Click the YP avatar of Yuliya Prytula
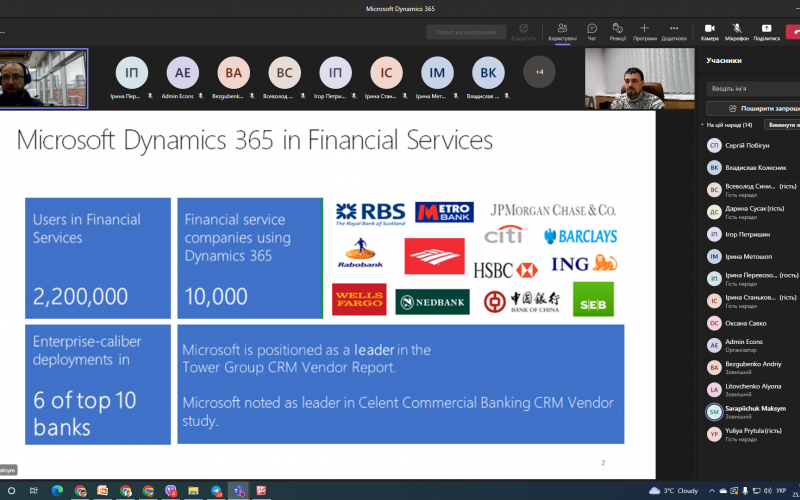This screenshot has width=800, height=500. (714, 434)
